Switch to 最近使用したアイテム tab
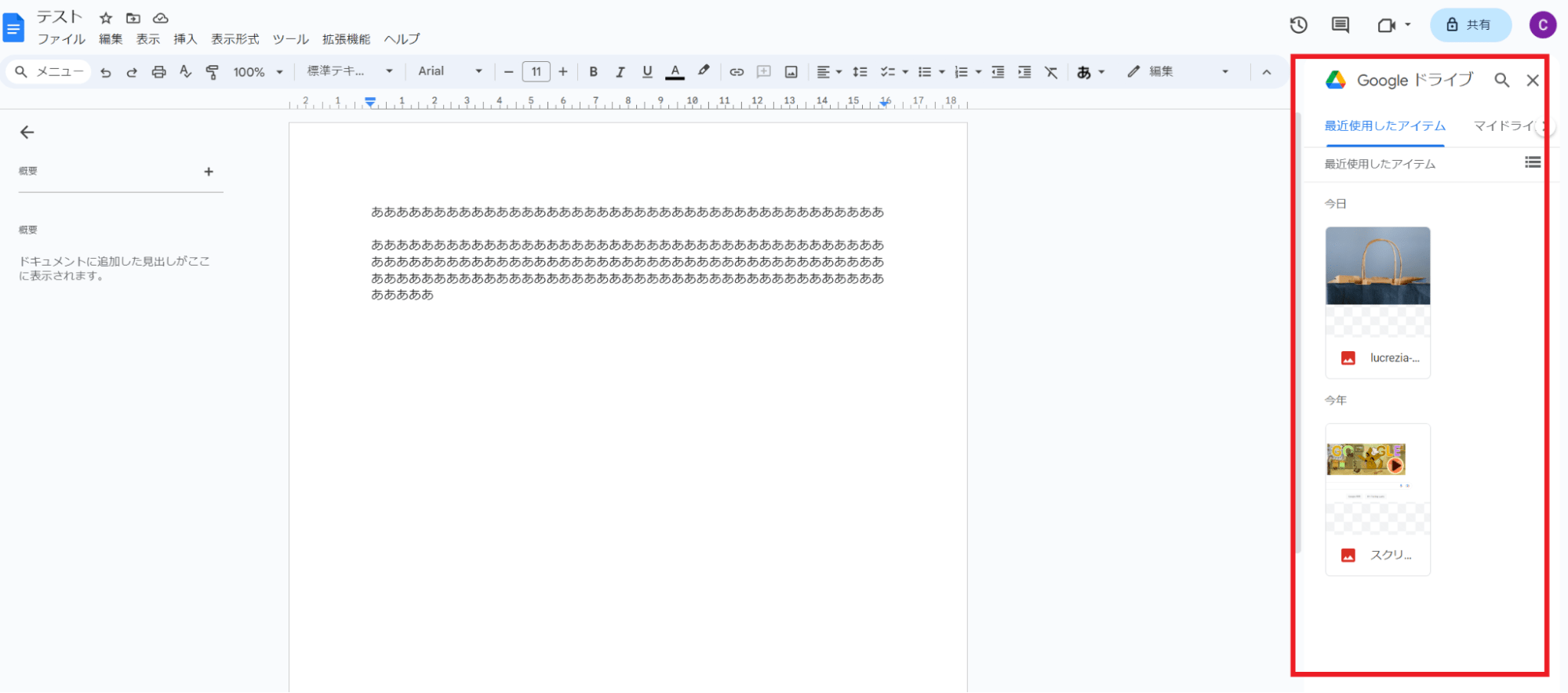This screenshot has width=1568, height=693. pos(1384,126)
